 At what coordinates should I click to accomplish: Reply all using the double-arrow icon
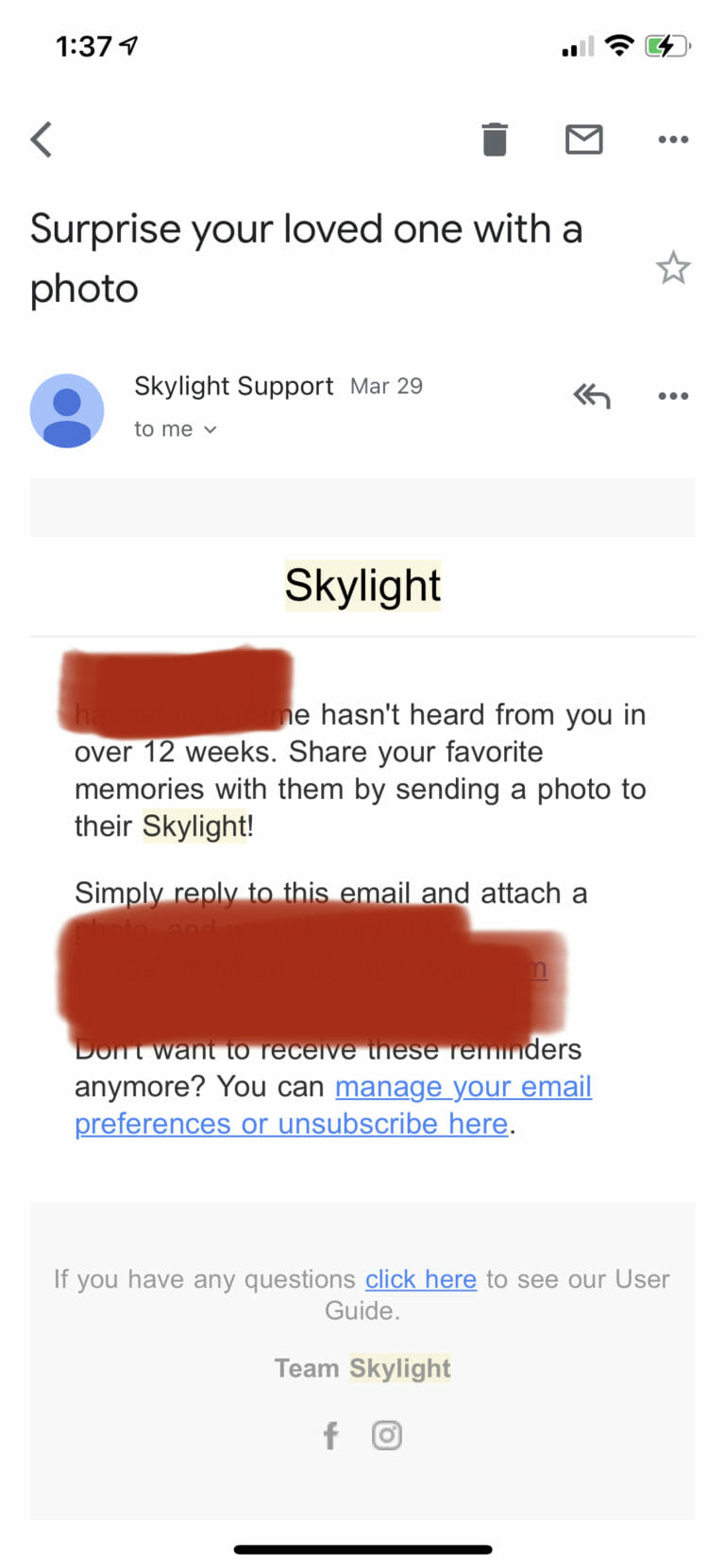click(592, 396)
